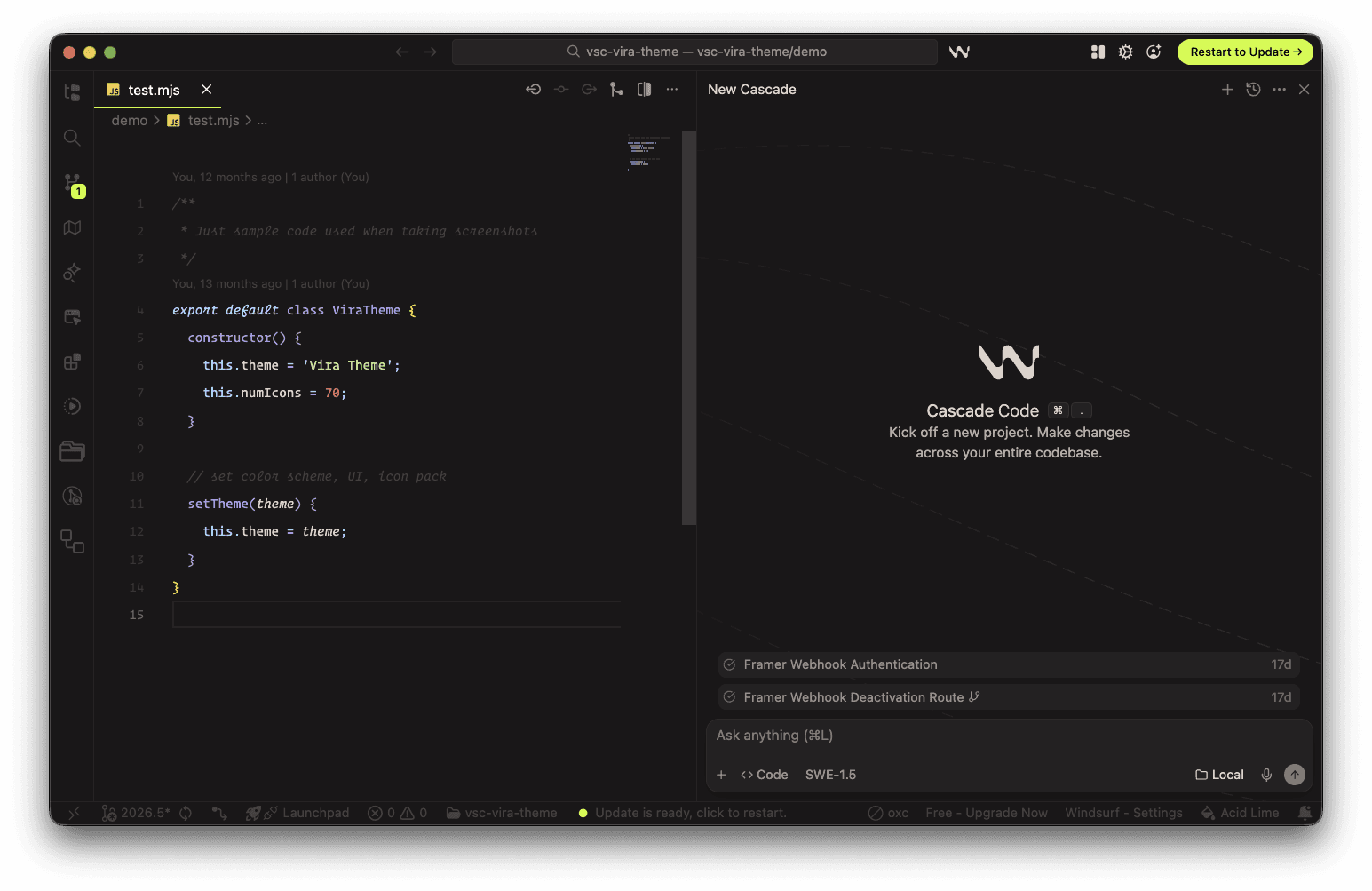The height and width of the screenshot is (891, 1372).
Task: Open the Extensions view in activity bar
Action: (x=73, y=362)
